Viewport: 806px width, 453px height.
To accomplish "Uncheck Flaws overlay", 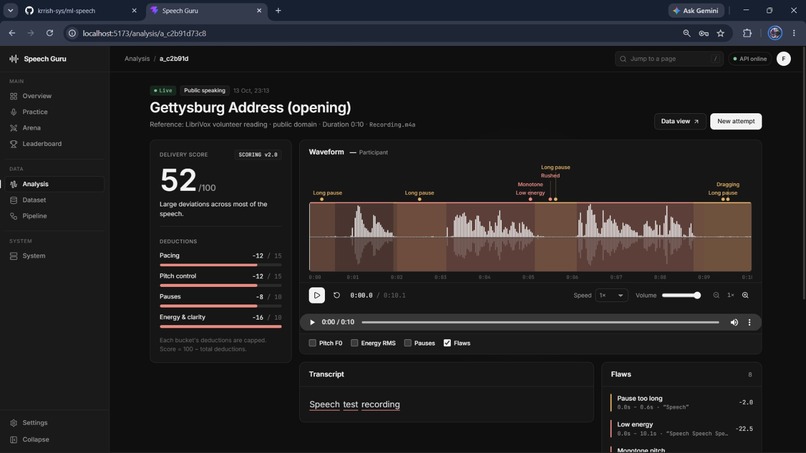I will [x=447, y=343].
